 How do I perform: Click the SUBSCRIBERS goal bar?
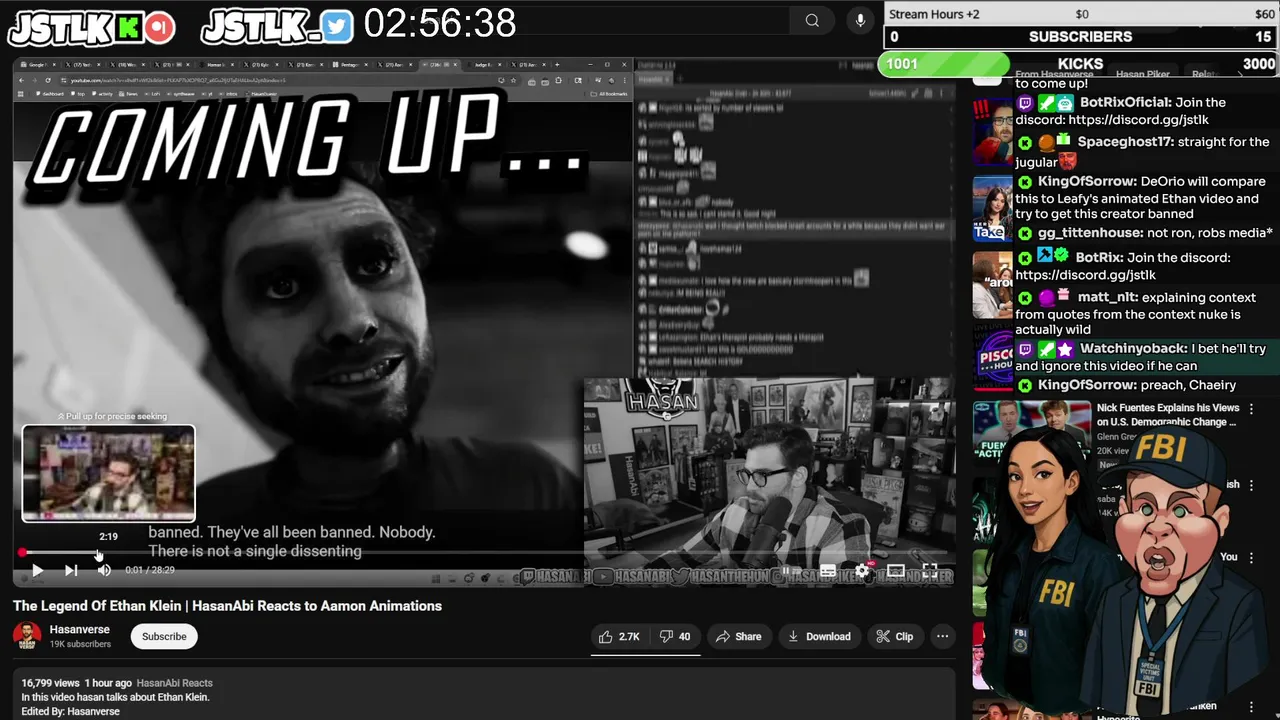click(1081, 37)
